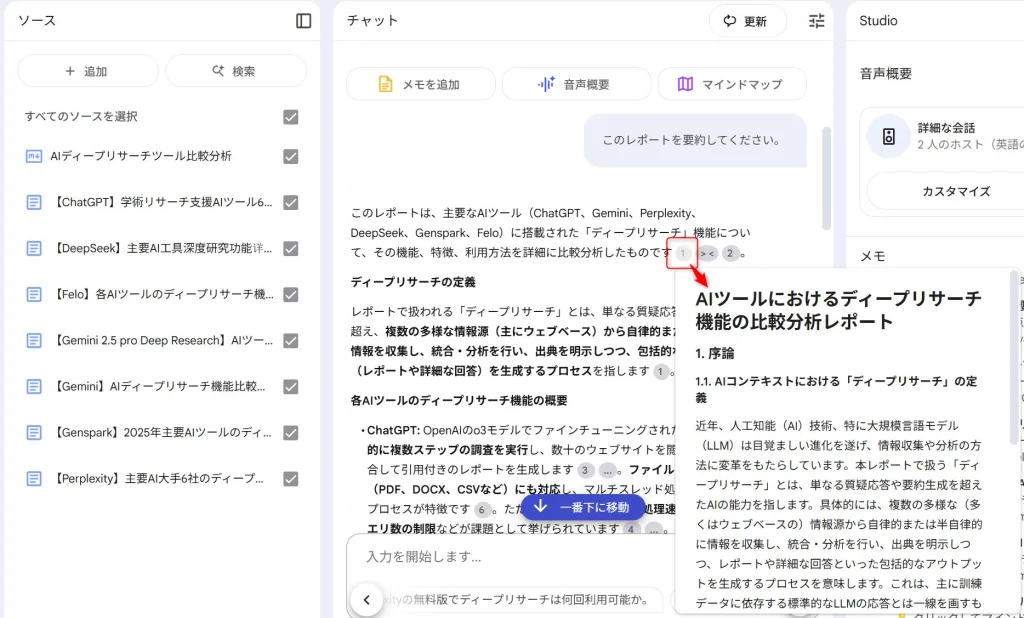The image size is (1024, 618).
Task: Expand the ... chip after citation 4
Action: (654, 529)
